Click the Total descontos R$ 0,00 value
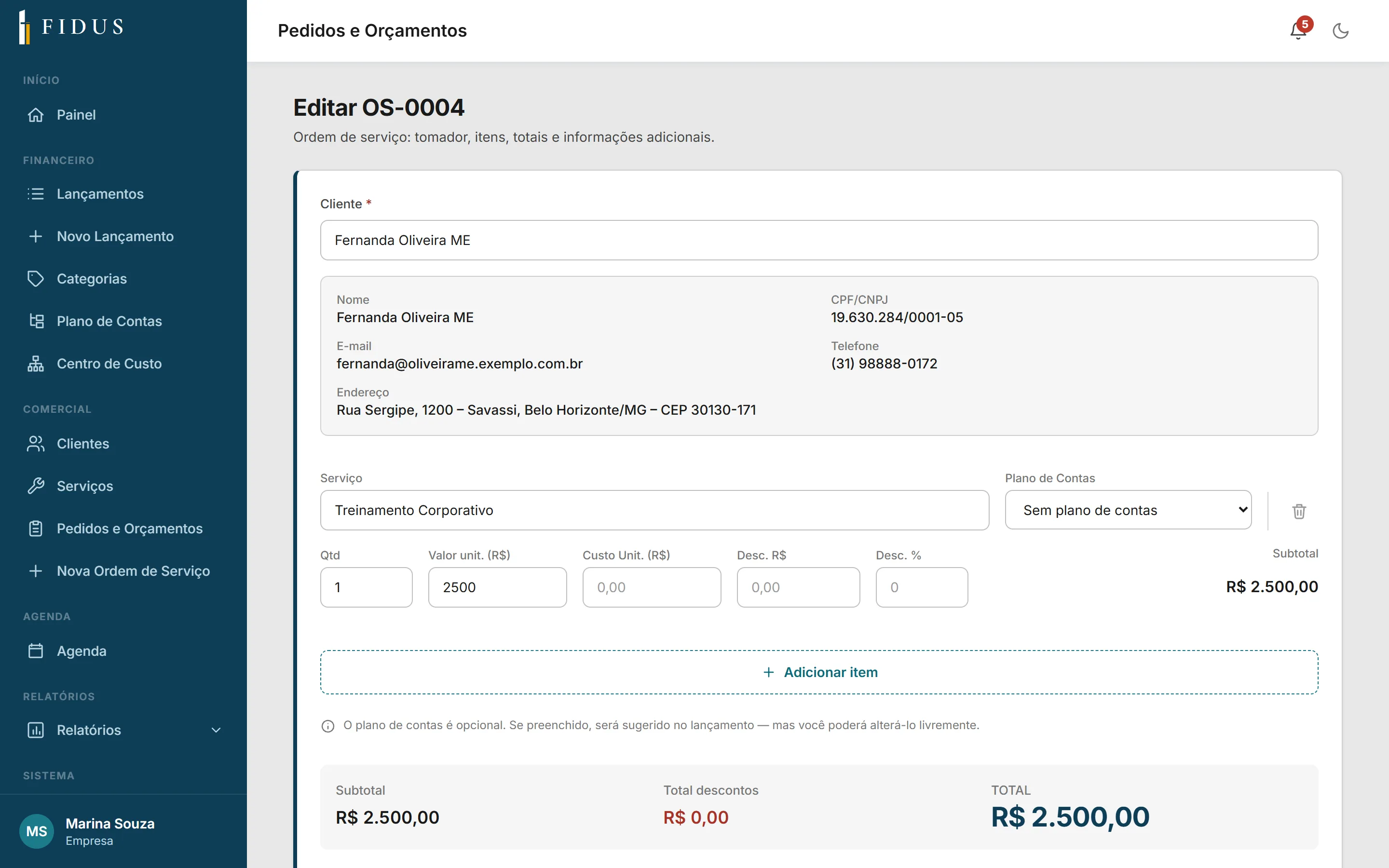Viewport: 1389px width, 868px height. click(x=695, y=817)
